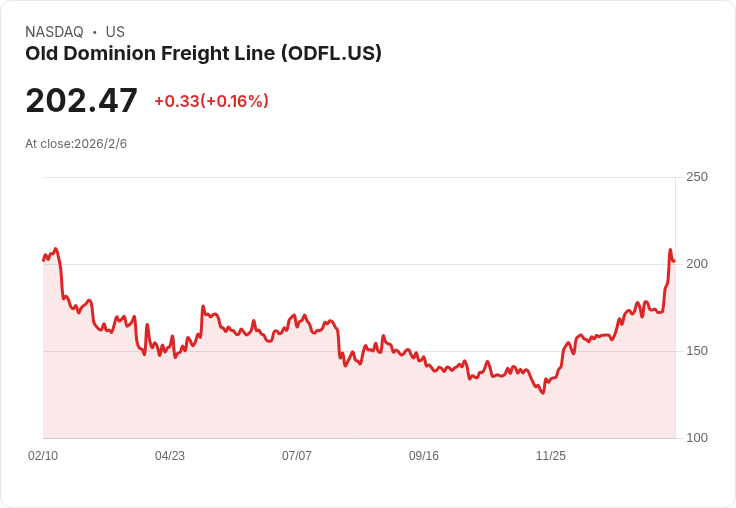Image resolution: width=736 pixels, height=508 pixels.
Task: Click the 04/23 date axis label
Action: [x=170, y=456]
